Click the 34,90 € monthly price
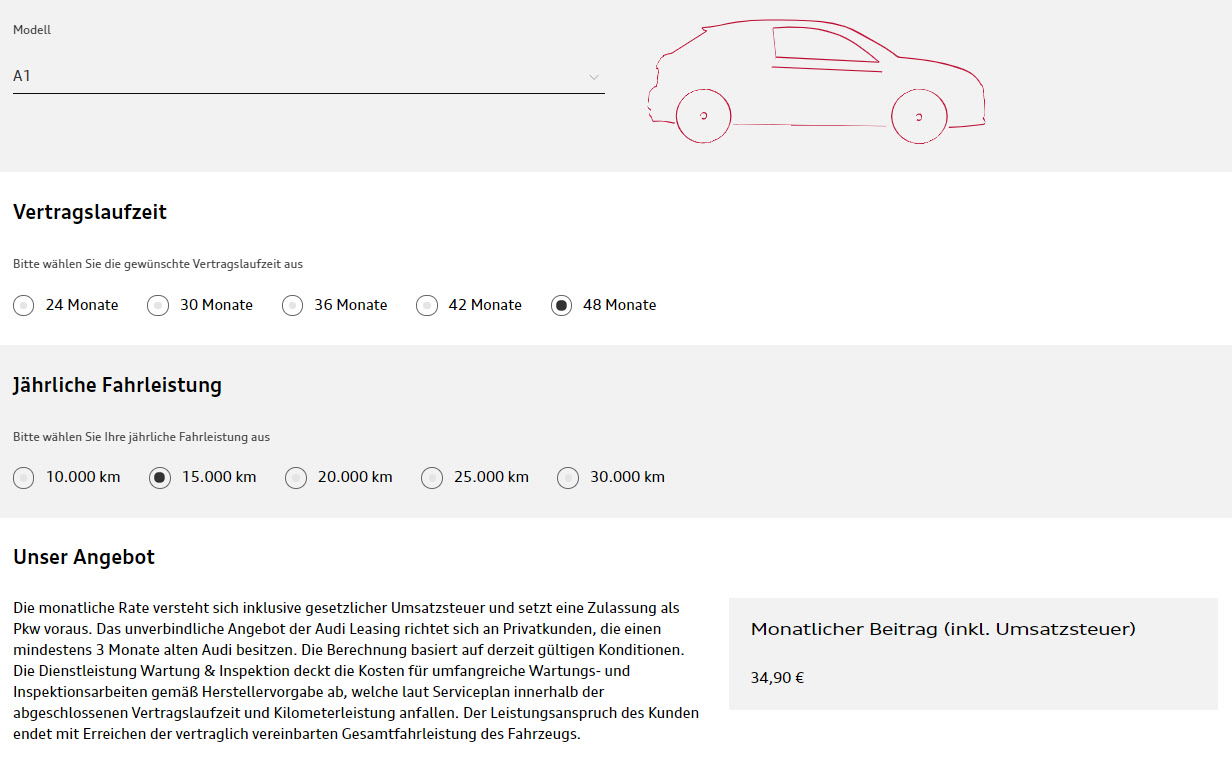The height and width of the screenshot is (758, 1232). coord(777,678)
